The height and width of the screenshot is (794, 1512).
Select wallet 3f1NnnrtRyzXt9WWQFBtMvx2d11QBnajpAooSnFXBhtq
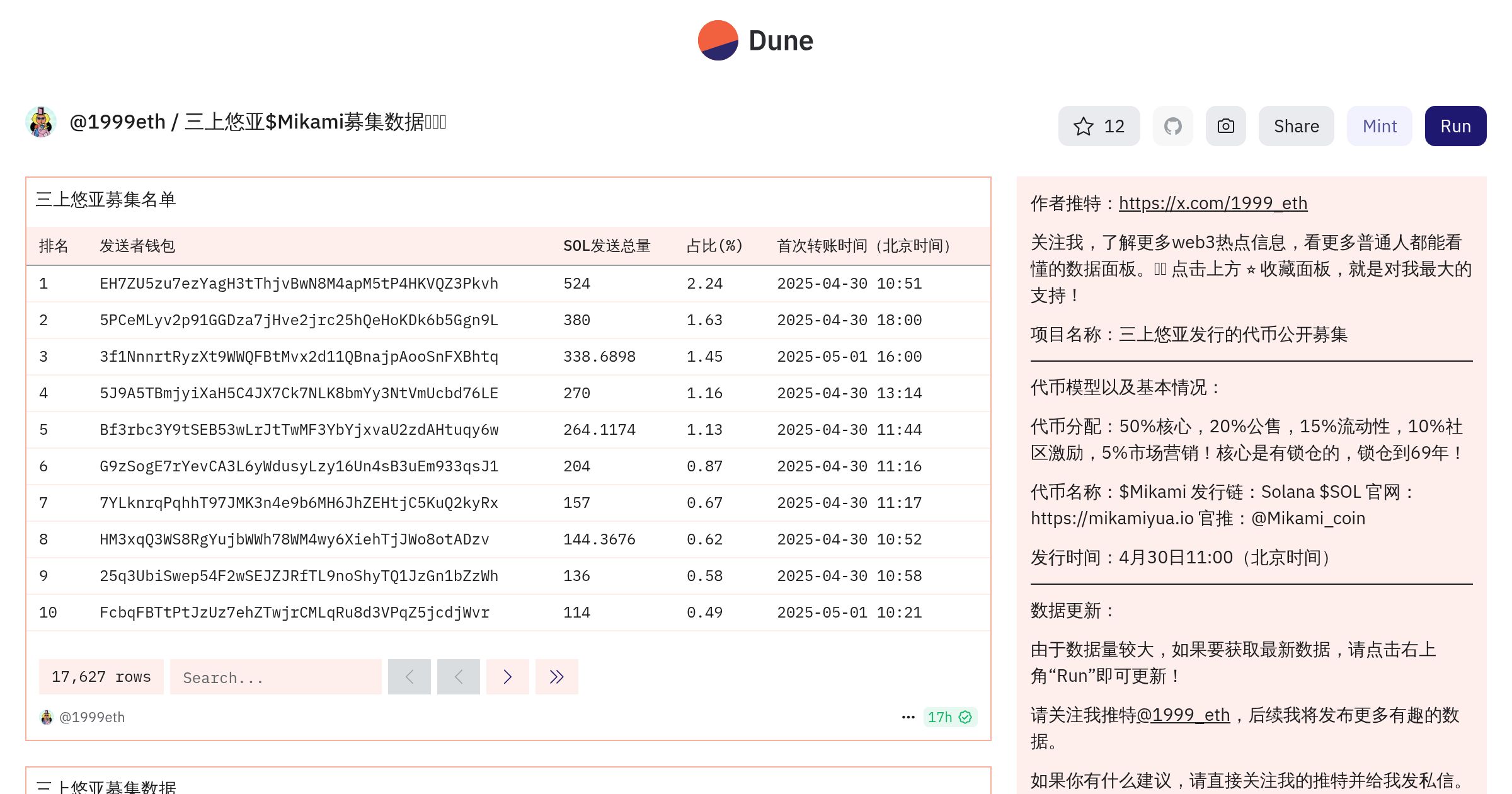pos(299,357)
